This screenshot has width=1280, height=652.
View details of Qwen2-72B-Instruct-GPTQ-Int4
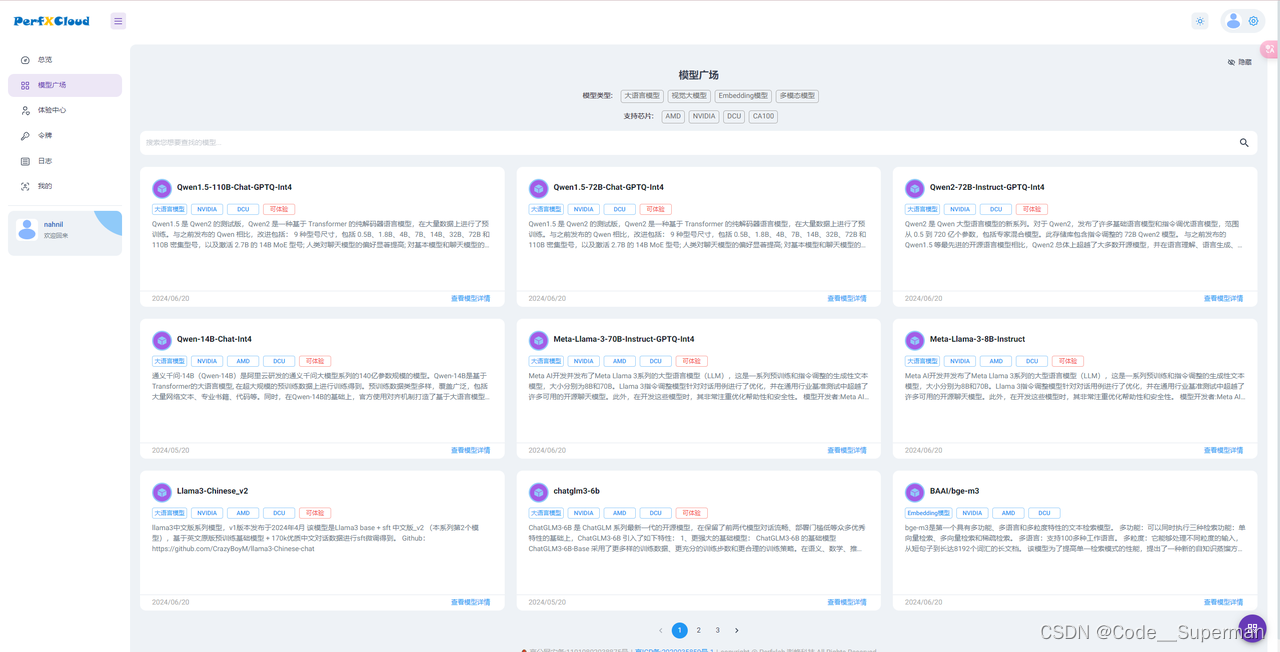tap(1223, 298)
